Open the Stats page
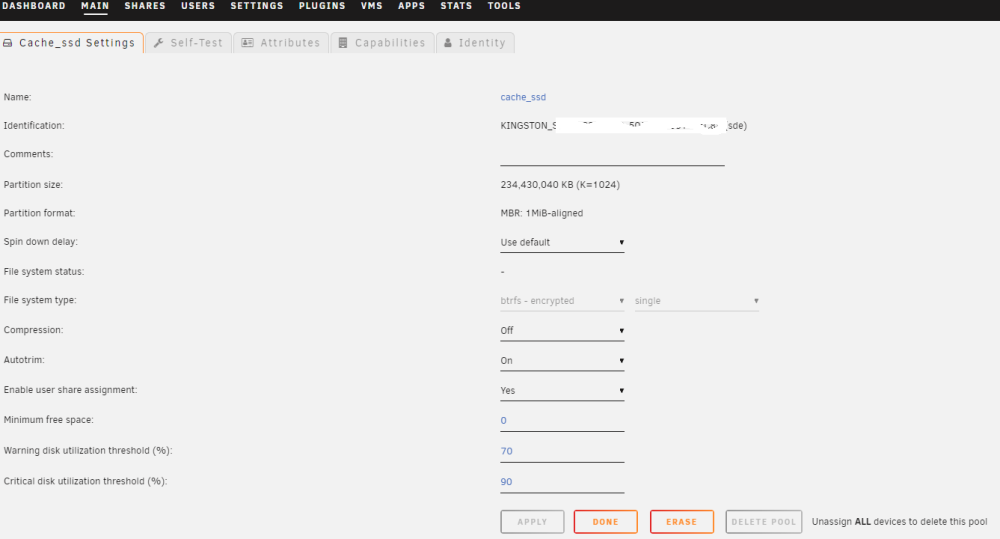1000x539 pixels. pyautogui.click(x=456, y=6)
